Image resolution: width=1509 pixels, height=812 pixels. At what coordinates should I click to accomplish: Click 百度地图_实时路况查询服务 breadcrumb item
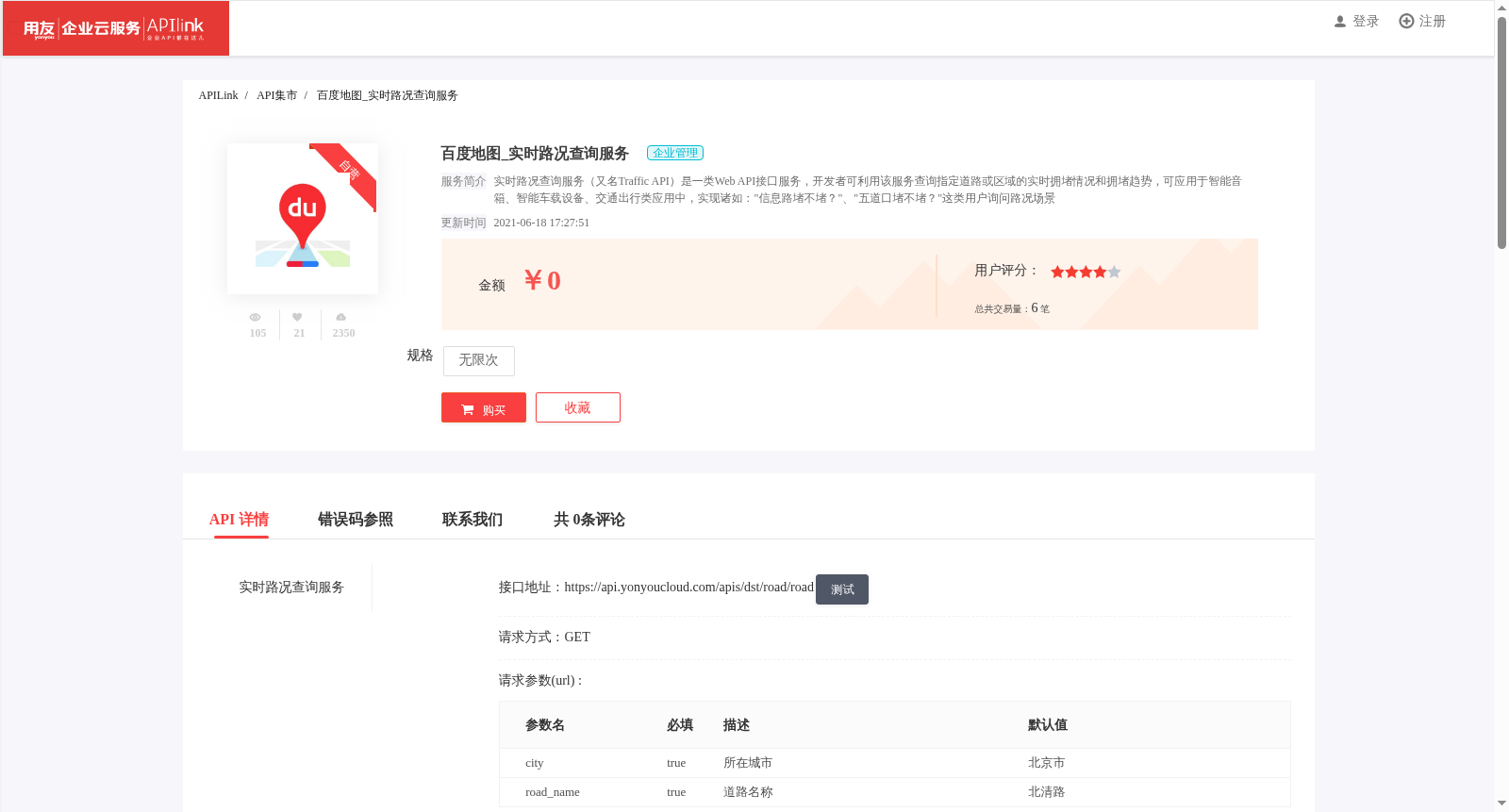point(388,95)
